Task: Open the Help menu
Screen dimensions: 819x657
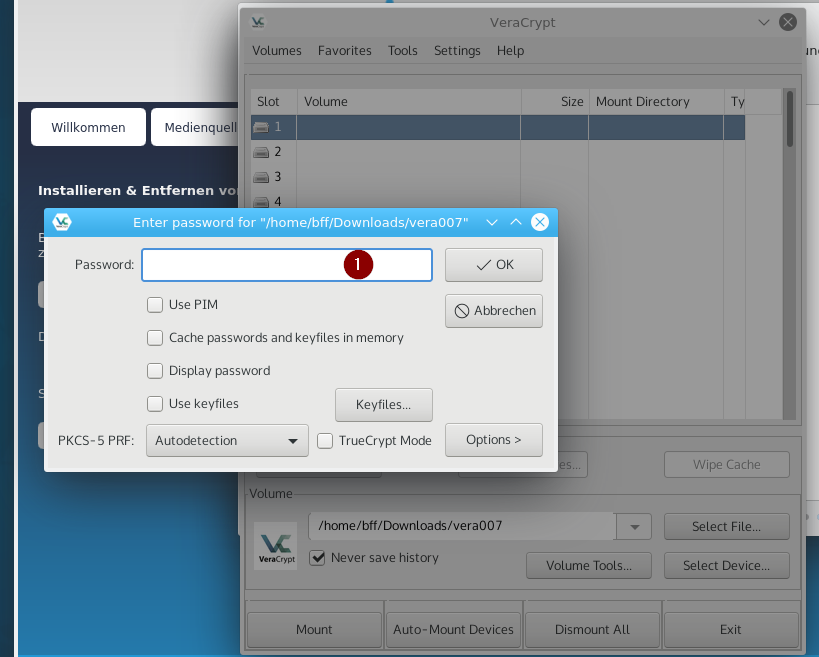Action: click(510, 51)
